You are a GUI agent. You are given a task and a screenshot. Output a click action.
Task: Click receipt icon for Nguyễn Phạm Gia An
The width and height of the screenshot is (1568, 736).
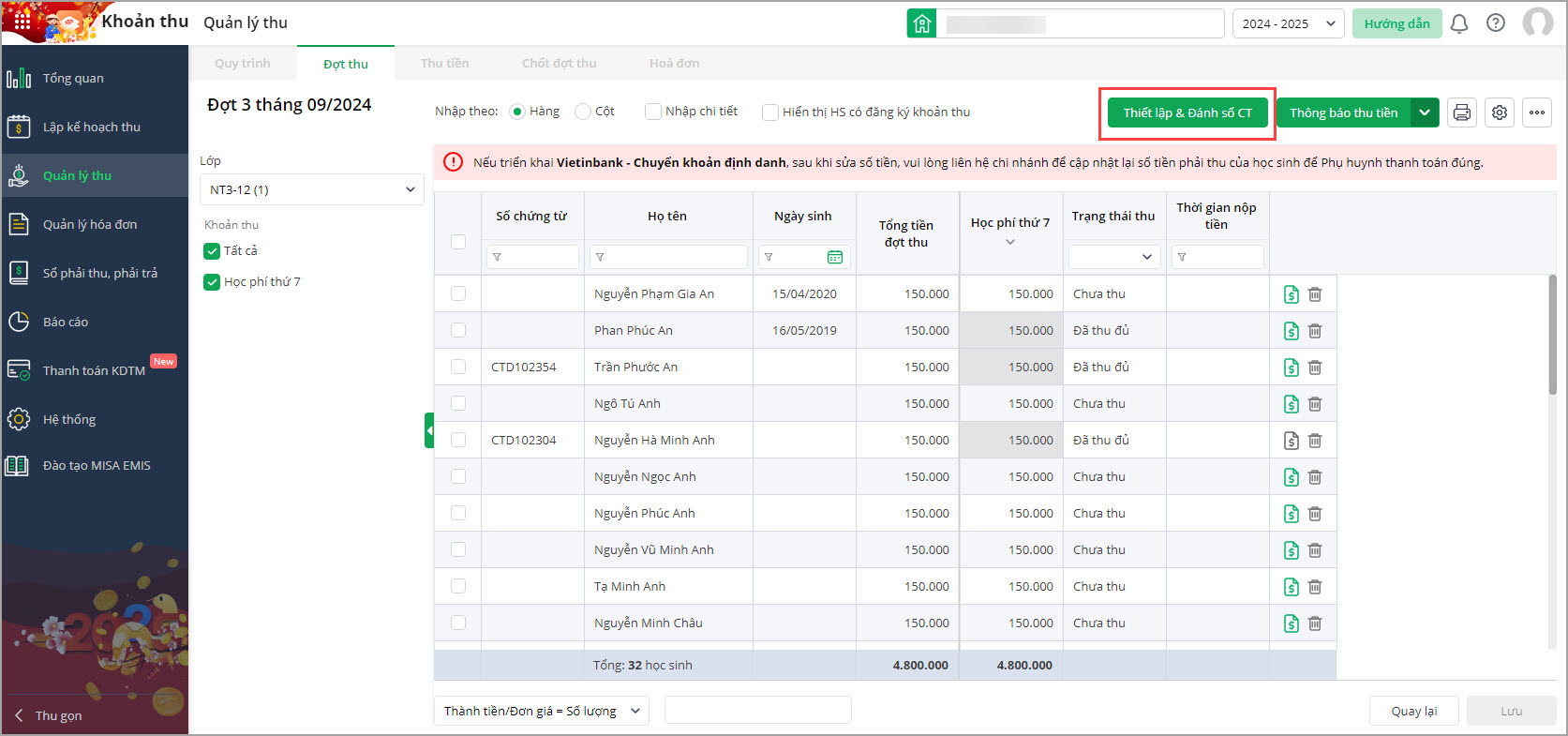tap(1292, 294)
